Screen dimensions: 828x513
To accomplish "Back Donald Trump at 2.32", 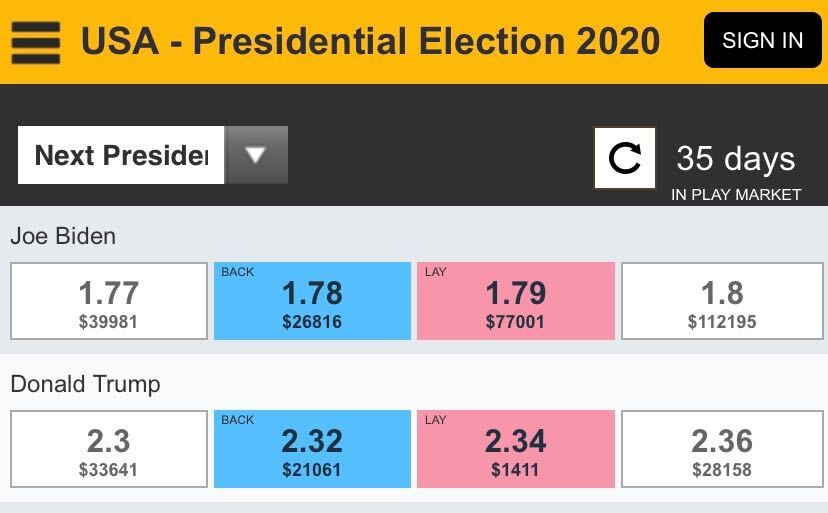I will pyautogui.click(x=312, y=449).
